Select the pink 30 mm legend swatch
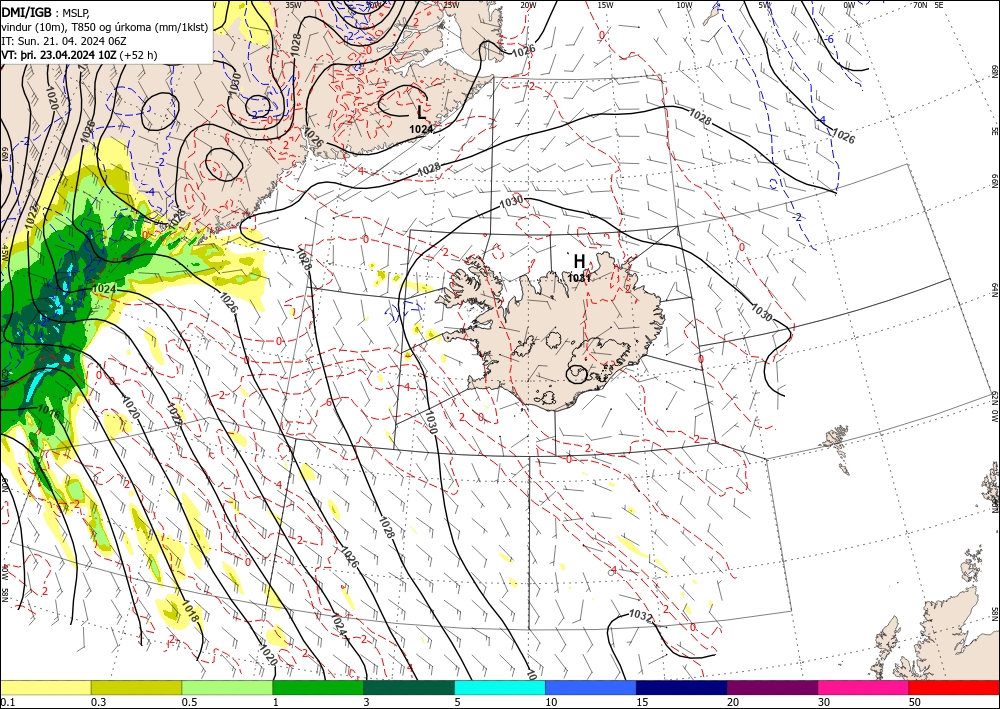The width and height of the screenshot is (1000, 709). (864, 687)
